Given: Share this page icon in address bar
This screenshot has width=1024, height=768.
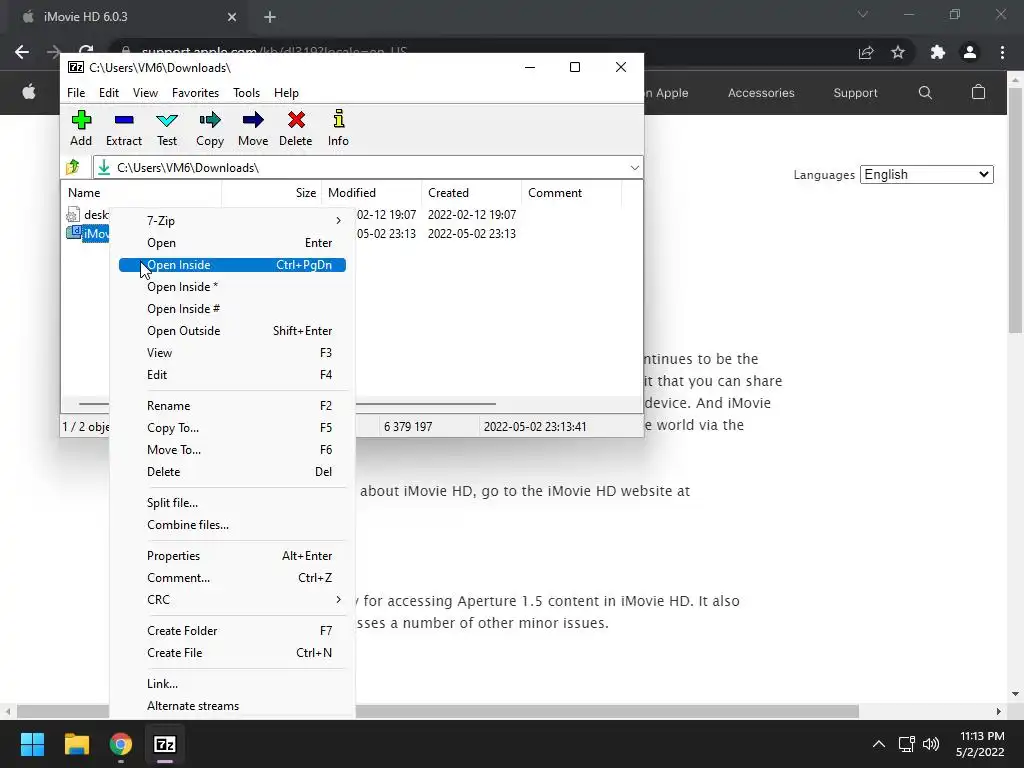Looking at the screenshot, I should [866, 52].
